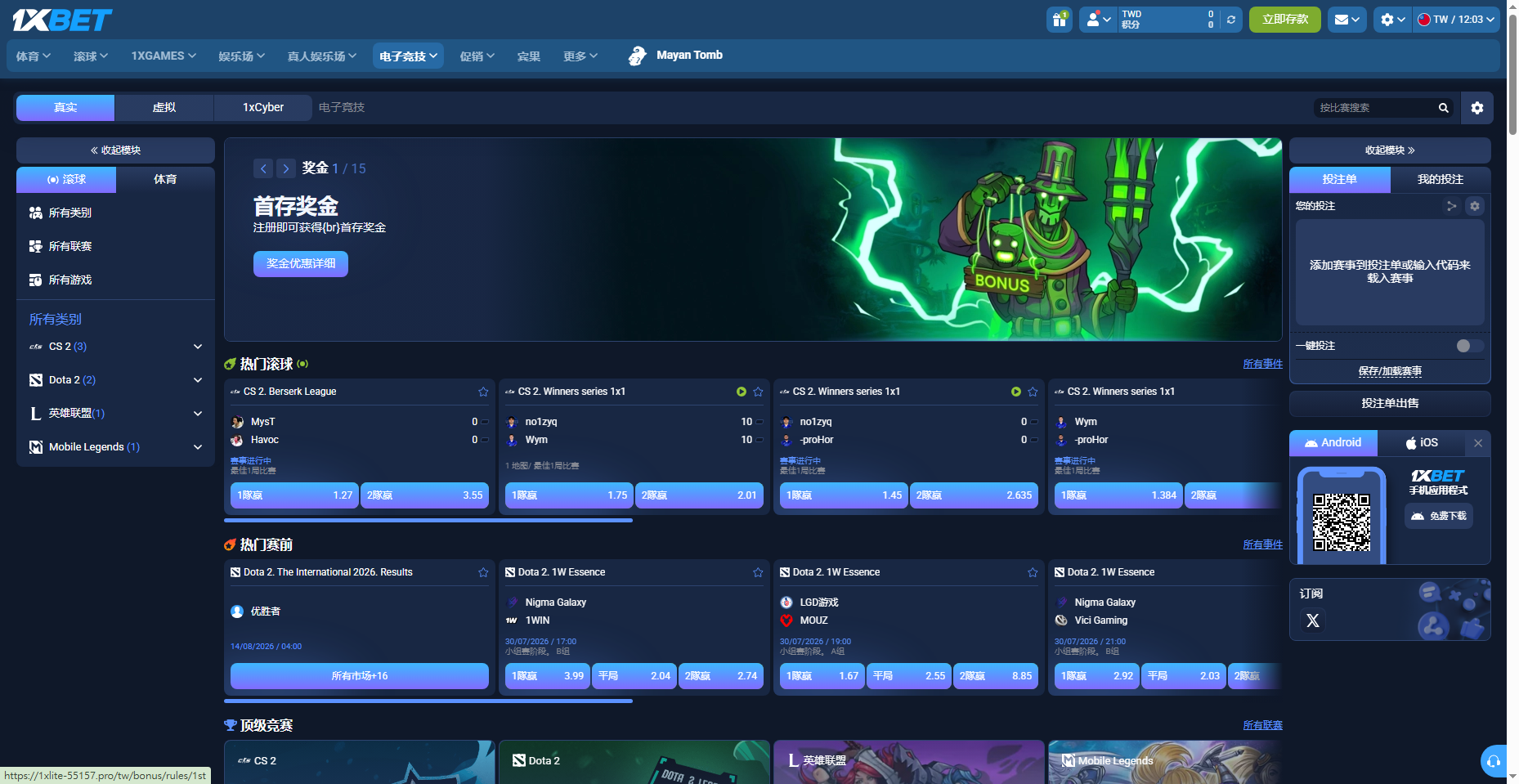
Task: Open the CS 2 top tournament thumbnail
Action: click(360, 762)
